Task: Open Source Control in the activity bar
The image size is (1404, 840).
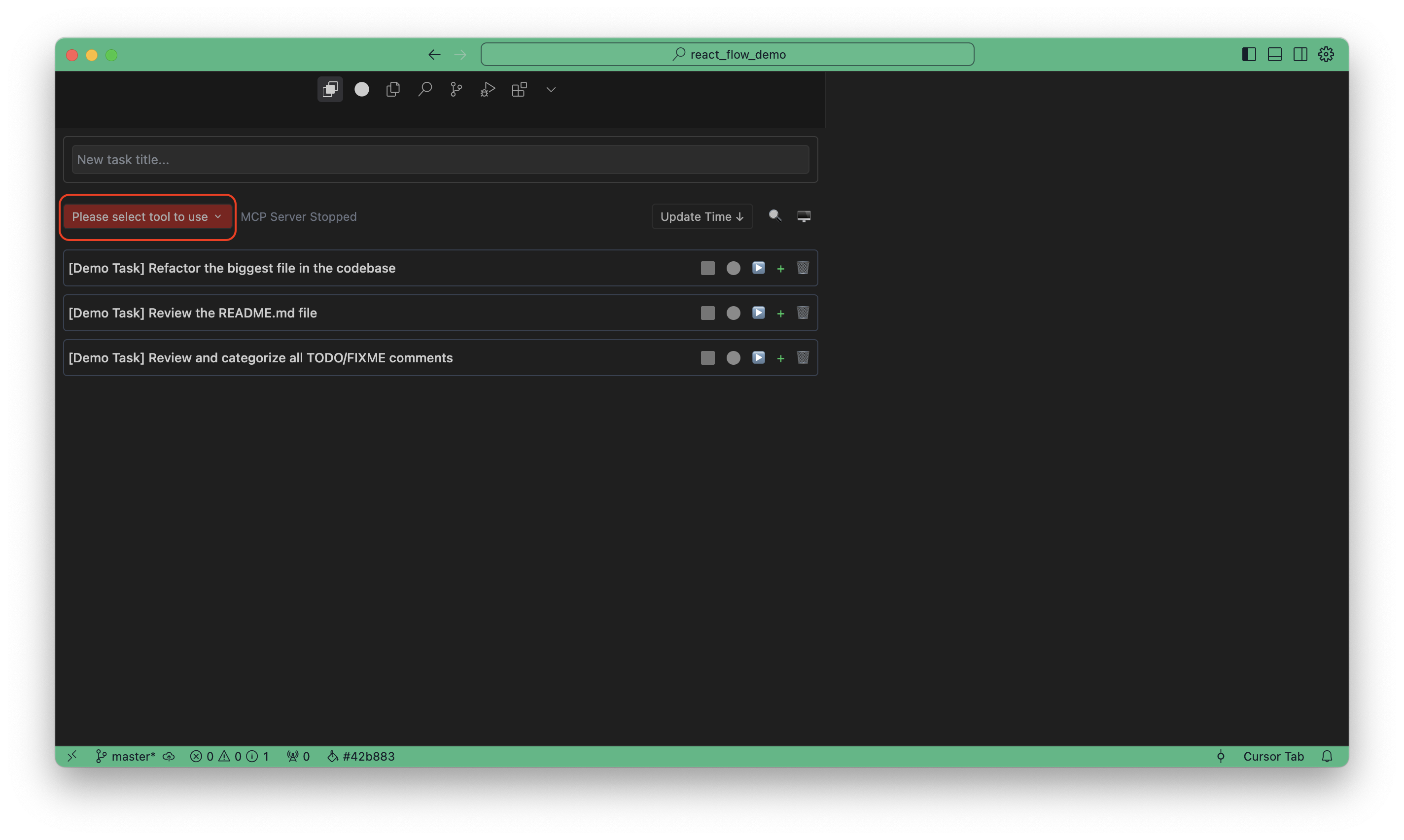Action: point(456,89)
